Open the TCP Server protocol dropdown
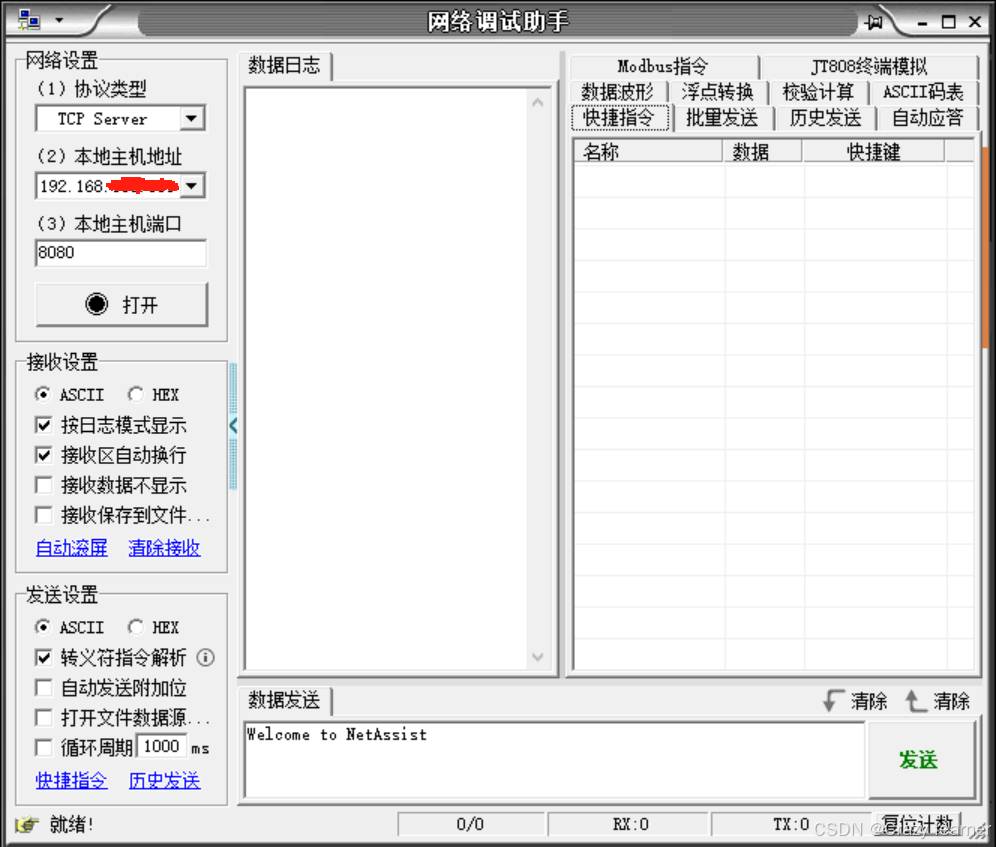Image resolution: width=996 pixels, height=847 pixels. pos(191,118)
